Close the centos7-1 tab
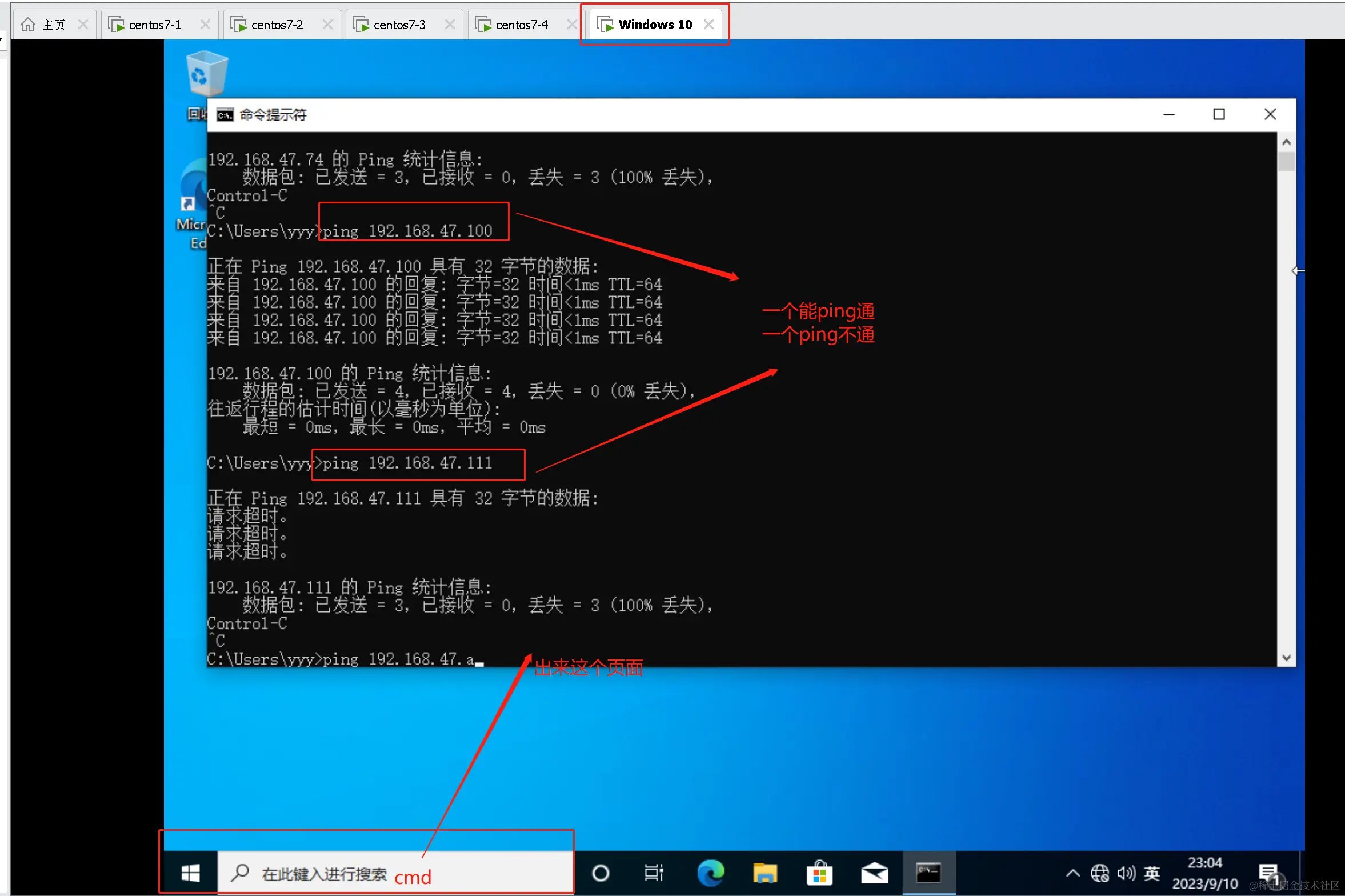Viewport: 1345px width, 896px height. pyautogui.click(x=205, y=25)
